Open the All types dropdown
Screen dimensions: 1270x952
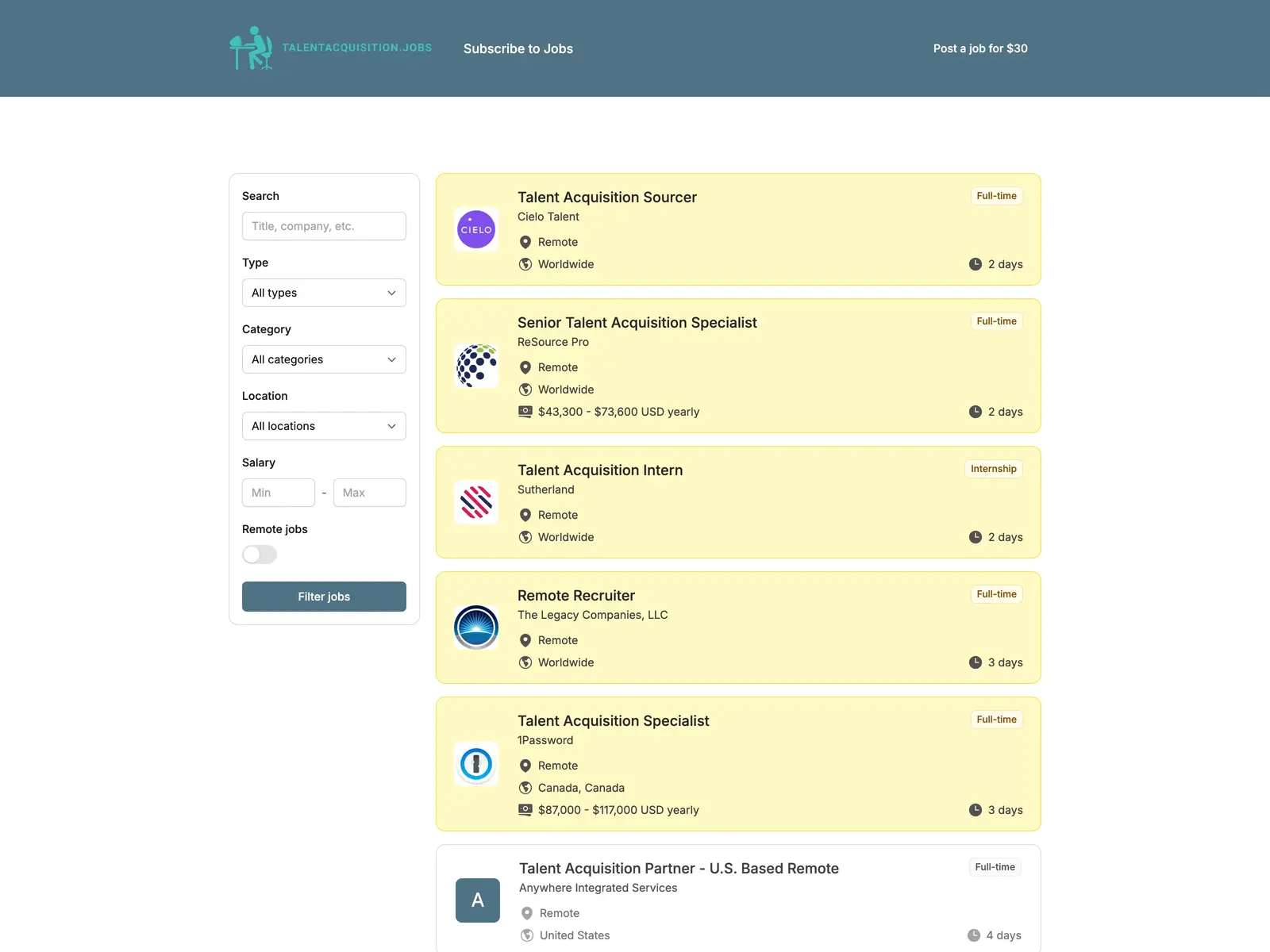(324, 293)
